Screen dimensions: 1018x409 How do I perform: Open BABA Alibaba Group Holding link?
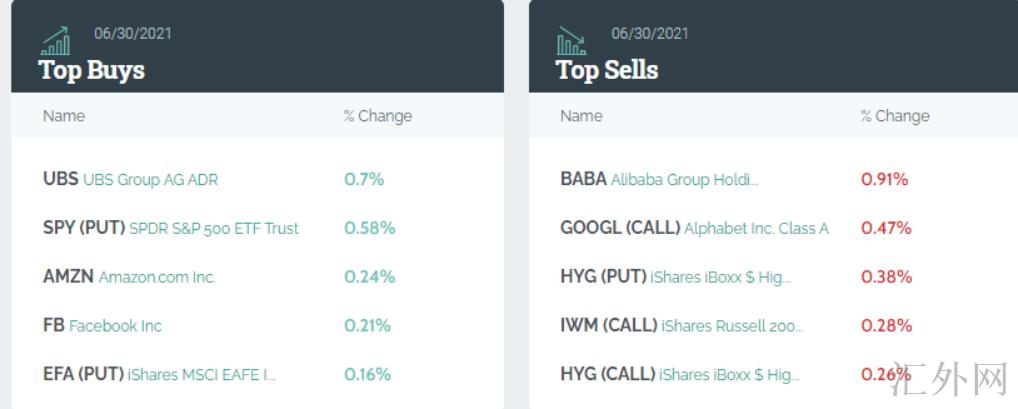pyautogui.click(x=659, y=180)
